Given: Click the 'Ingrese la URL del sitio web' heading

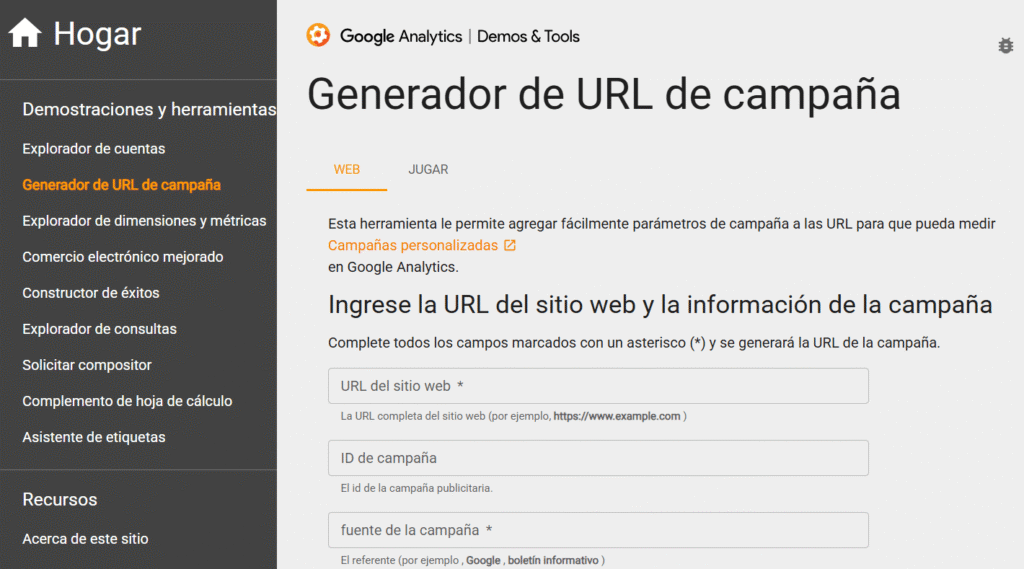Looking at the screenshot, I should 660,304.
